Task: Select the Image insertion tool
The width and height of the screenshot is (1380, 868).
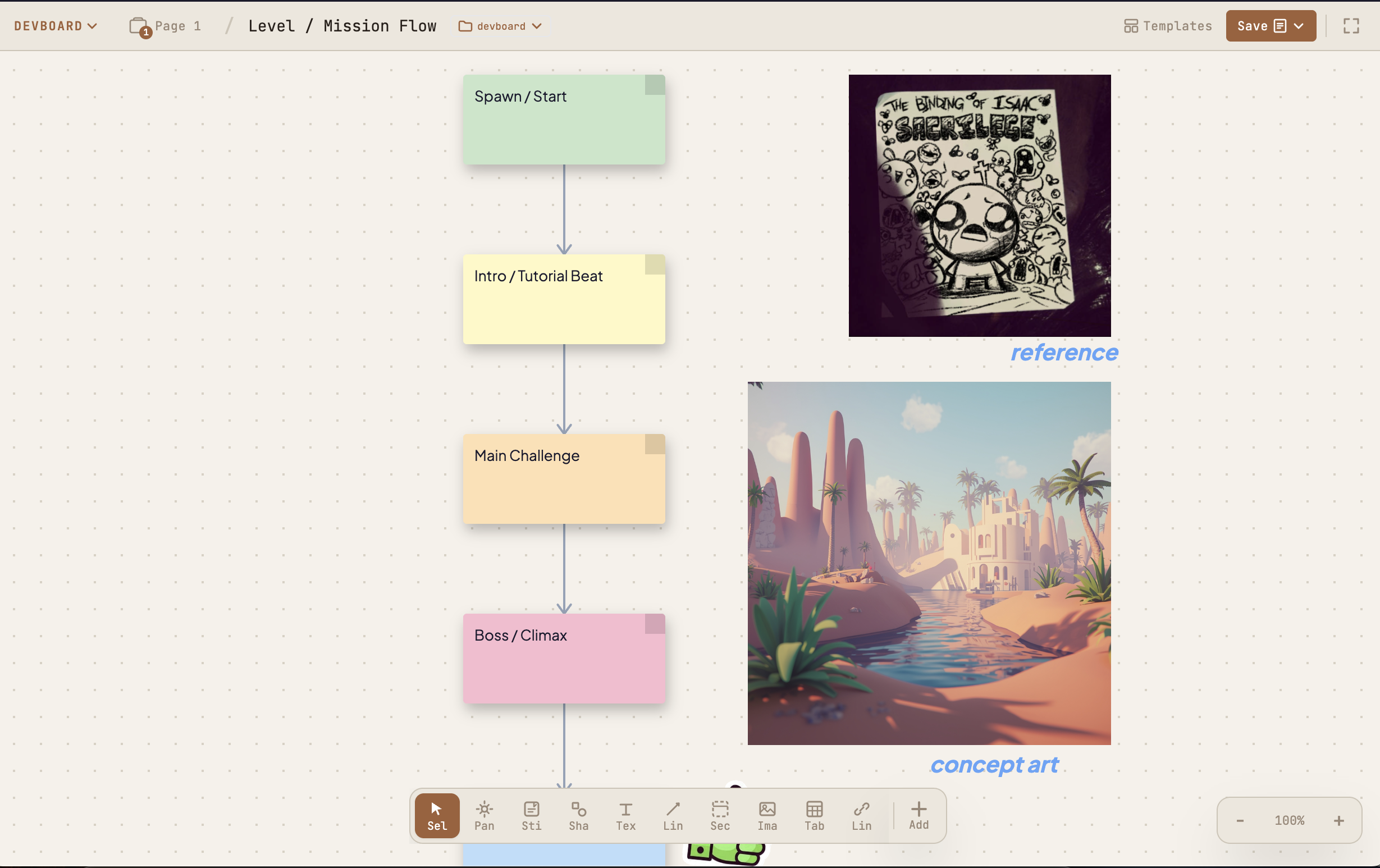Action: click(767, 815)
